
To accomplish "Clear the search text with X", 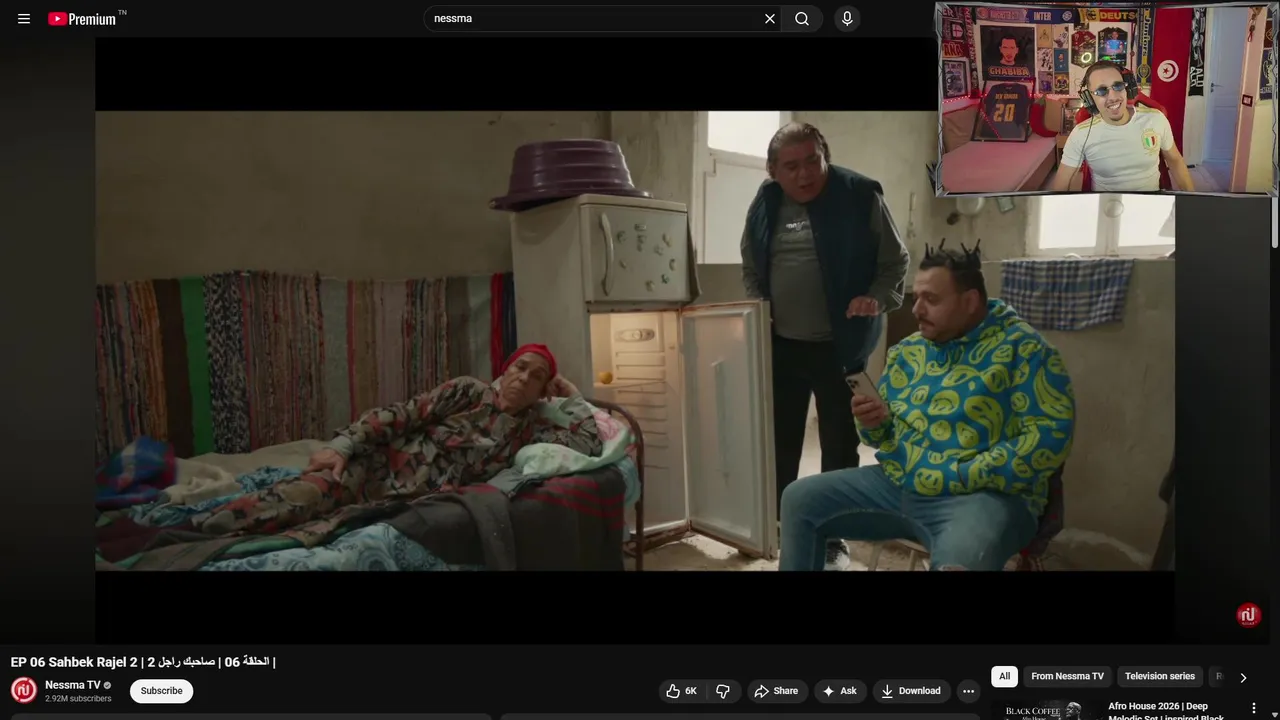I will pos(770,19).
